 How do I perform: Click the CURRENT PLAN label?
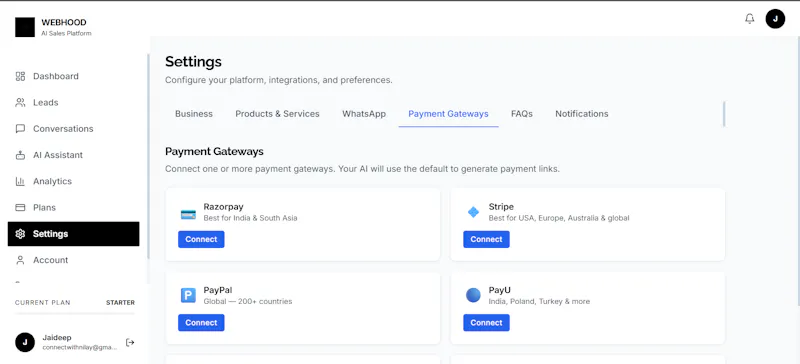pyautogui.click(x=43, y=303)
